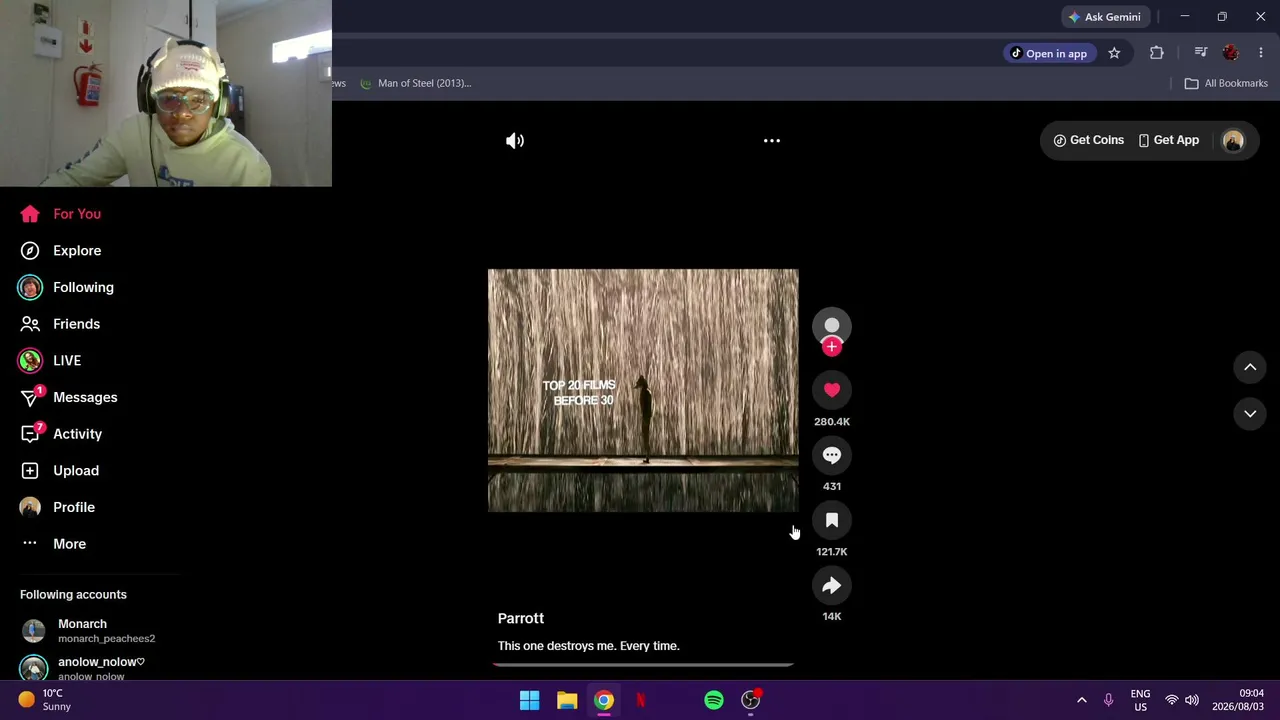Click the Get Coins button
1280x720 pixels.
click(1088, 140)
